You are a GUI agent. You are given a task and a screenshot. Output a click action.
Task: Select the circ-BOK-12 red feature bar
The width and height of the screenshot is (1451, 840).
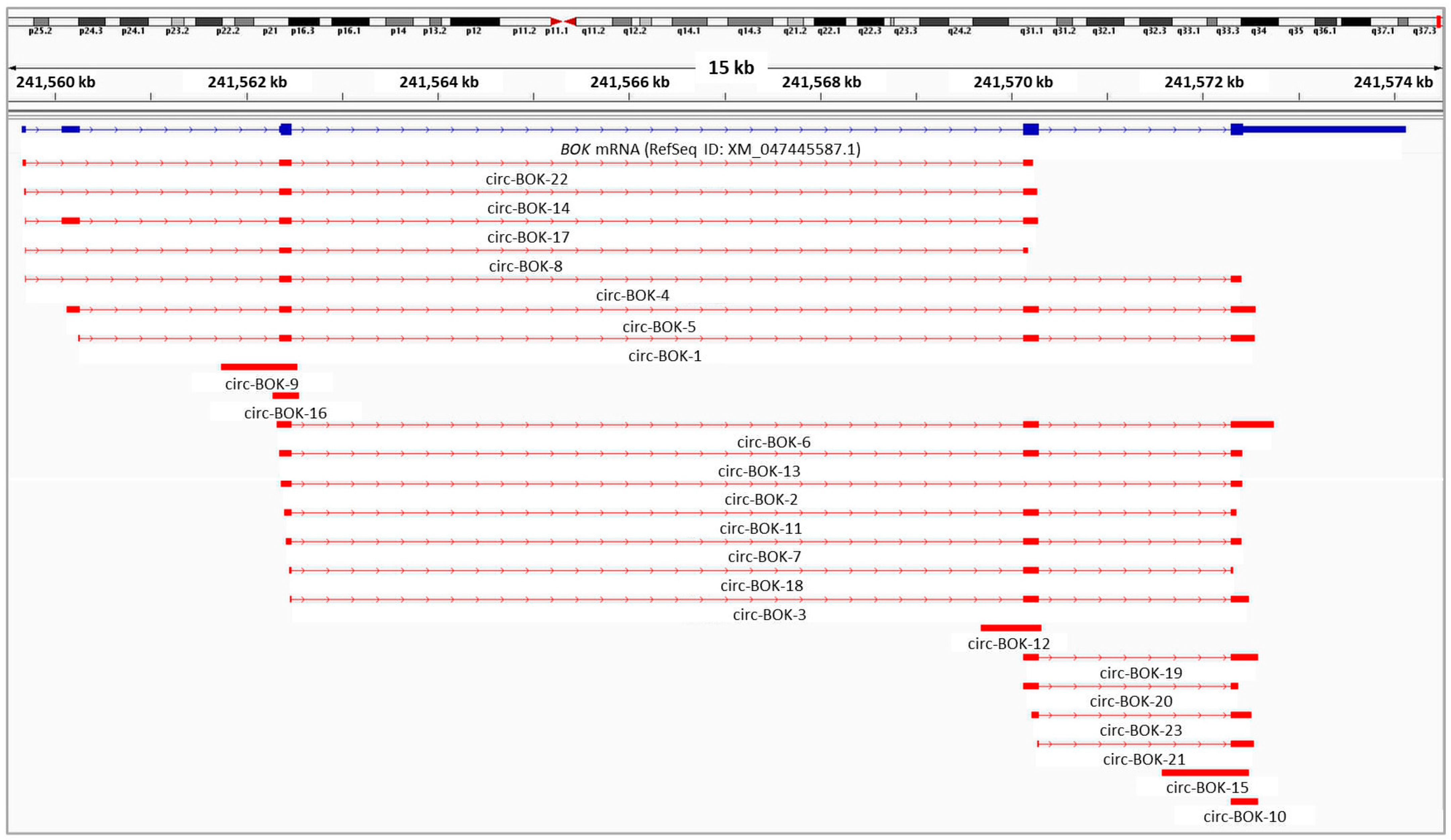click(1011, 628)
